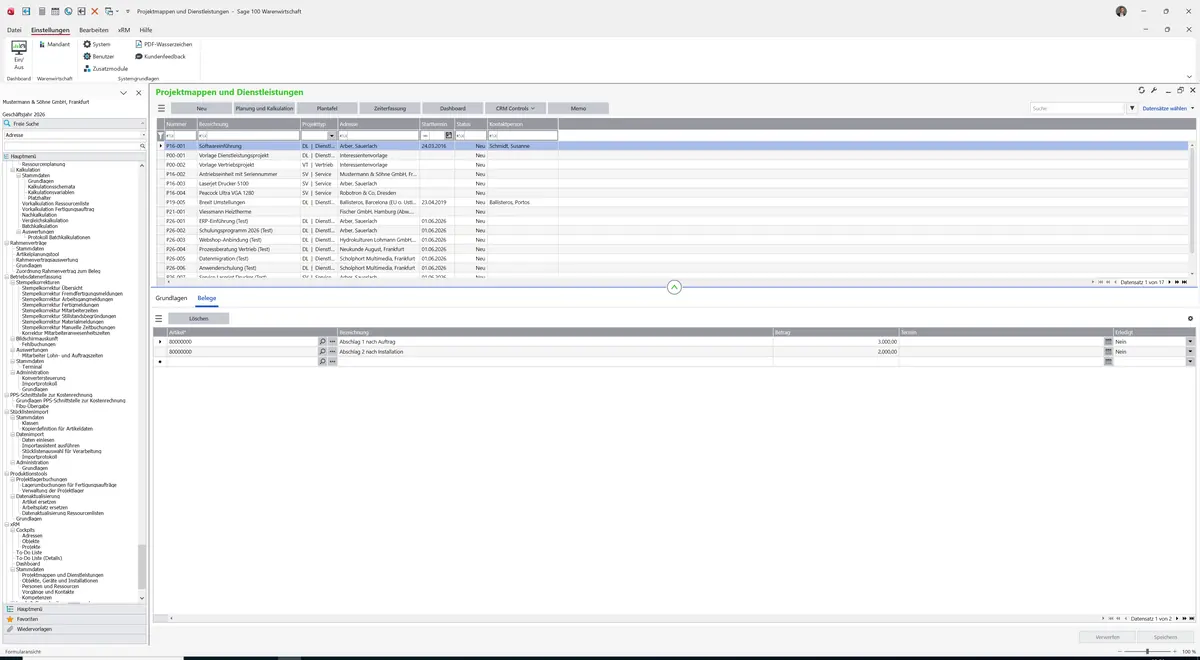Viewport: 1200px width, 660px height.
Task: Select Nachkalkulation in the tree
Action: pos(40,214)
